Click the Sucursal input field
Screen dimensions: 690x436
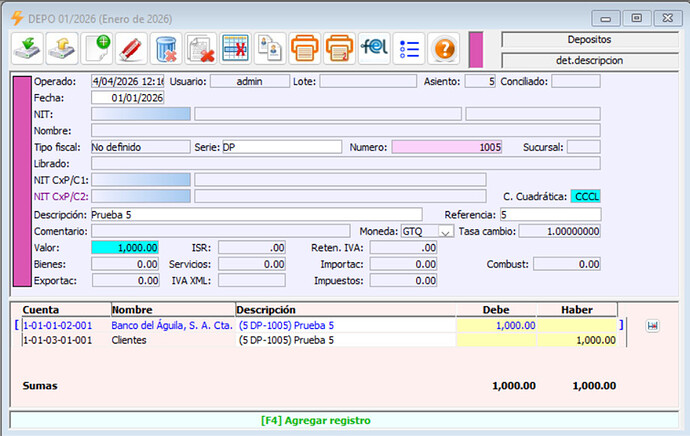[x=584, y=147]
